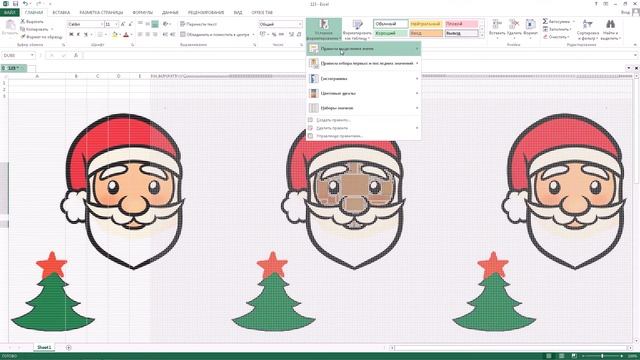The width and height of the screenshot is (640, 360).
Task: Click the cell borders icon
Action: [x=100, y=35]
